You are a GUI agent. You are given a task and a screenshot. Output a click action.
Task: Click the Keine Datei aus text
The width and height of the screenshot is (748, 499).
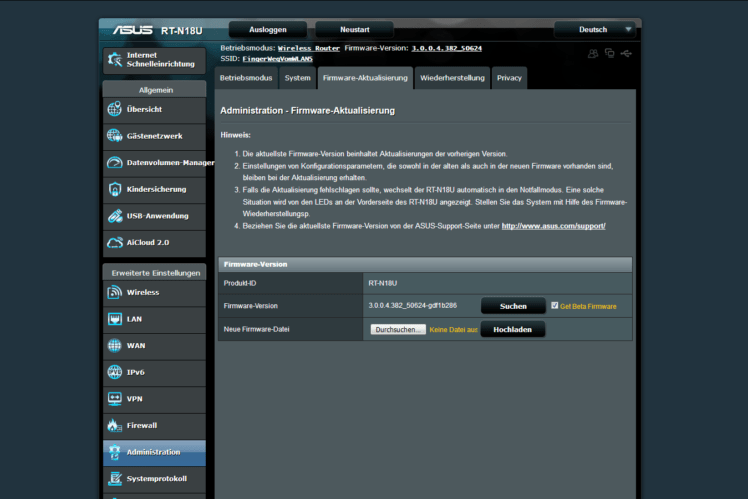point(453,330)
